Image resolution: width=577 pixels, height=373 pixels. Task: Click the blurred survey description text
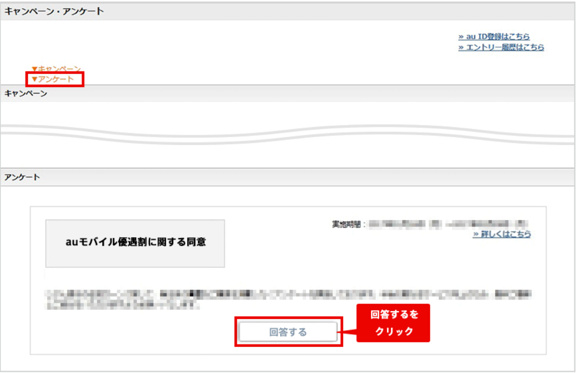(288, 299)
